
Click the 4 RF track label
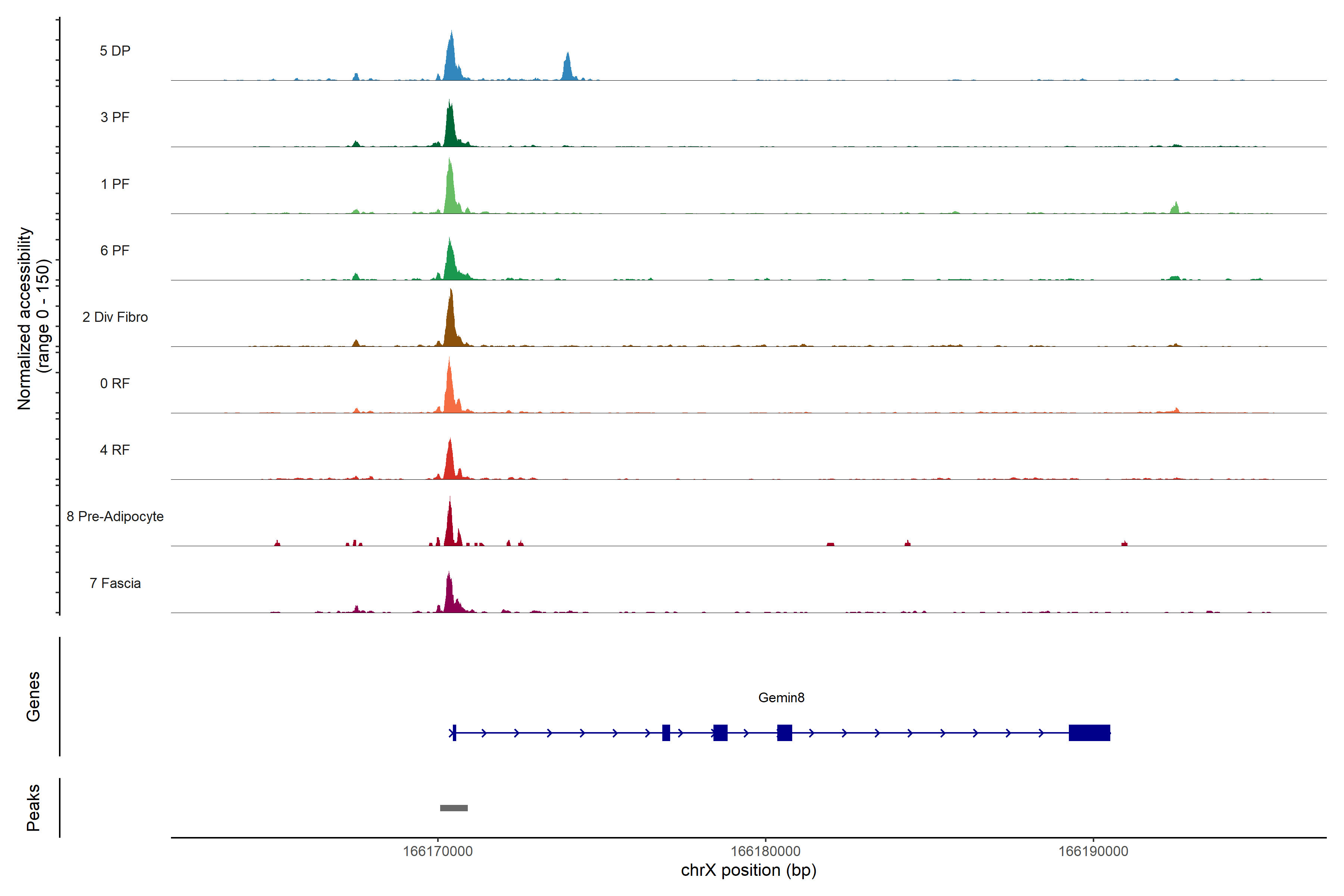click(x=115, y=450)
